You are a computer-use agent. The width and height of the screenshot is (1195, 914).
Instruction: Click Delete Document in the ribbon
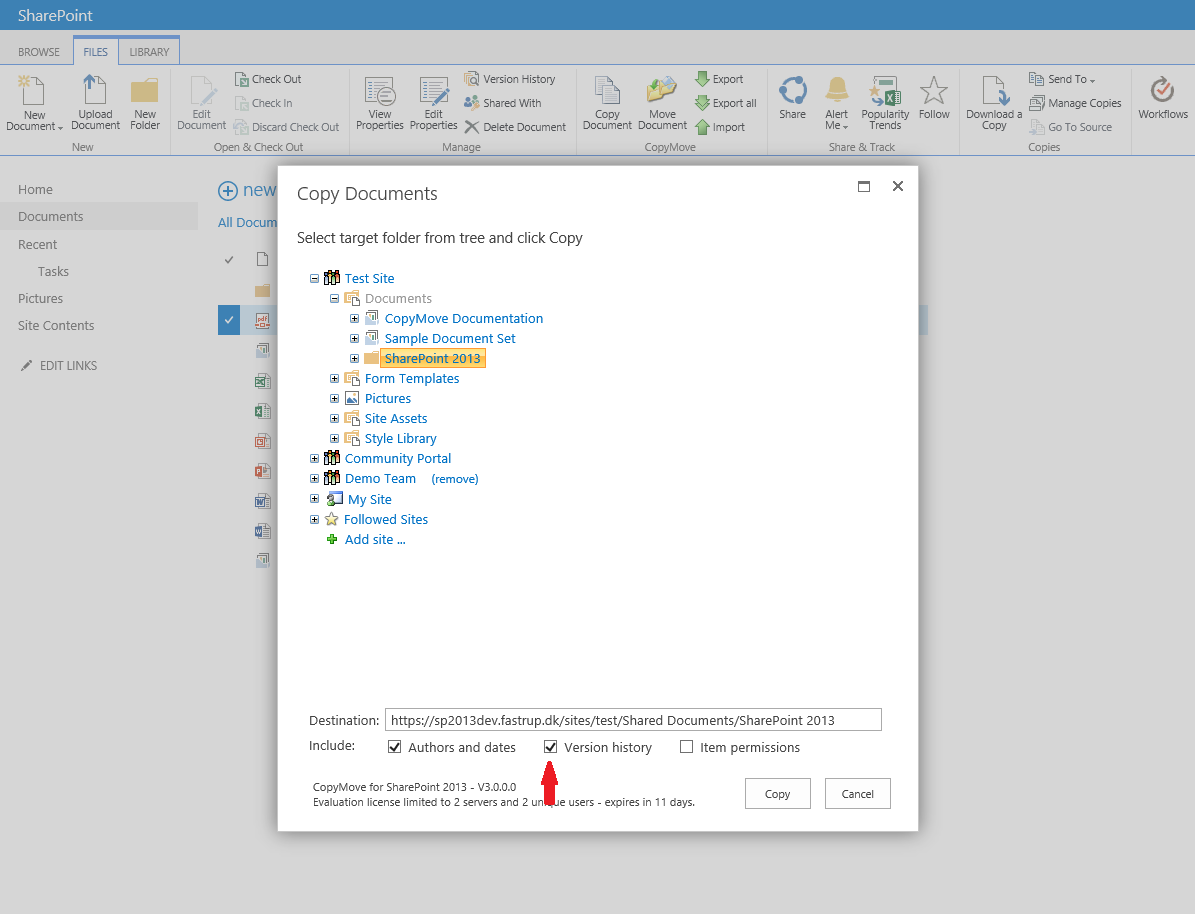(x=515, y=127)
